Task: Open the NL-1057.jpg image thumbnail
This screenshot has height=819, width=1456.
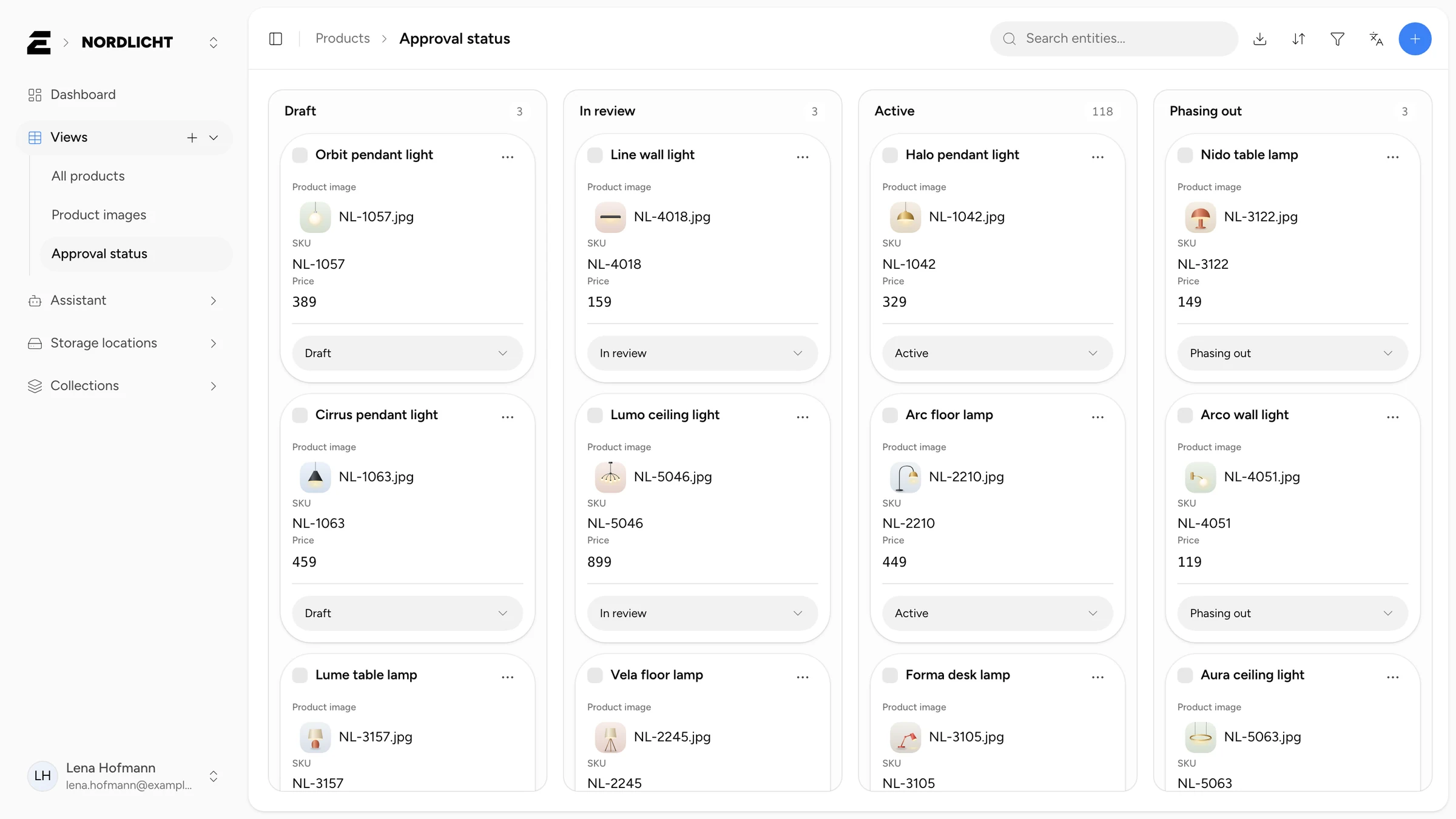Action: [315, 217]
